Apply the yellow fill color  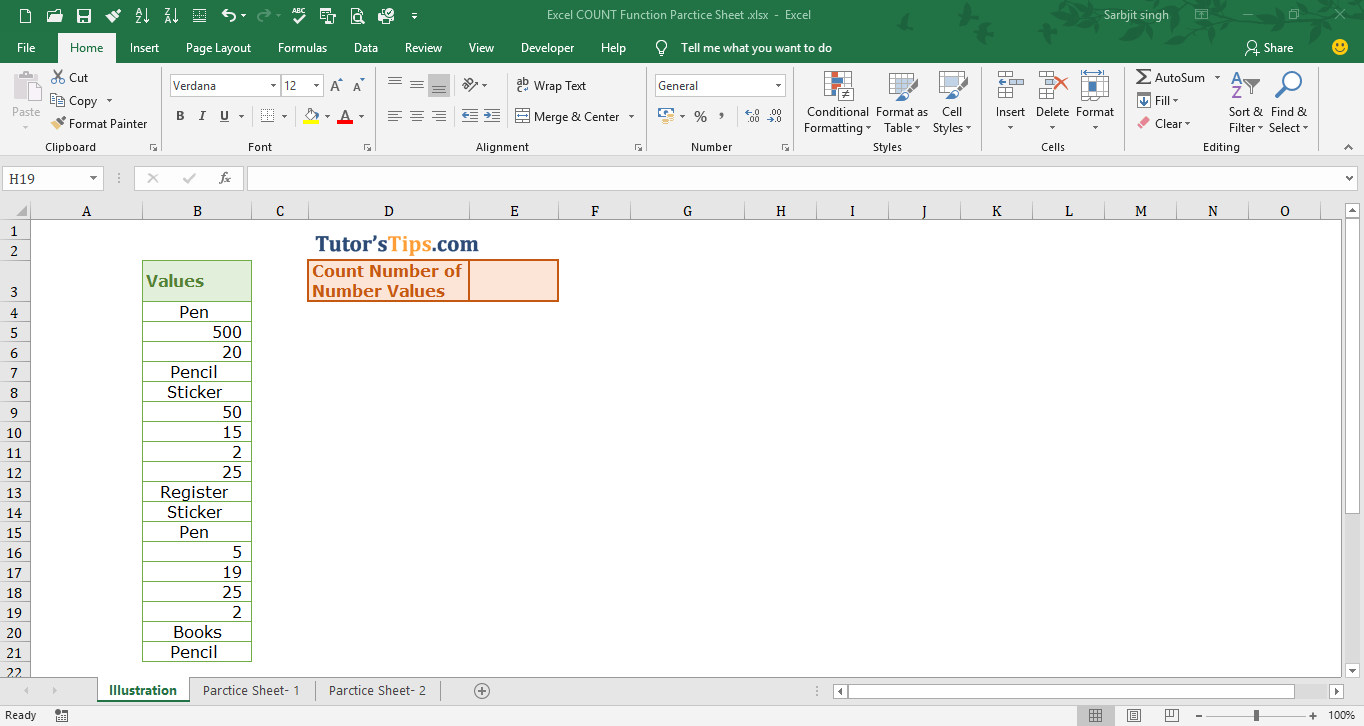tap(311, 116)
